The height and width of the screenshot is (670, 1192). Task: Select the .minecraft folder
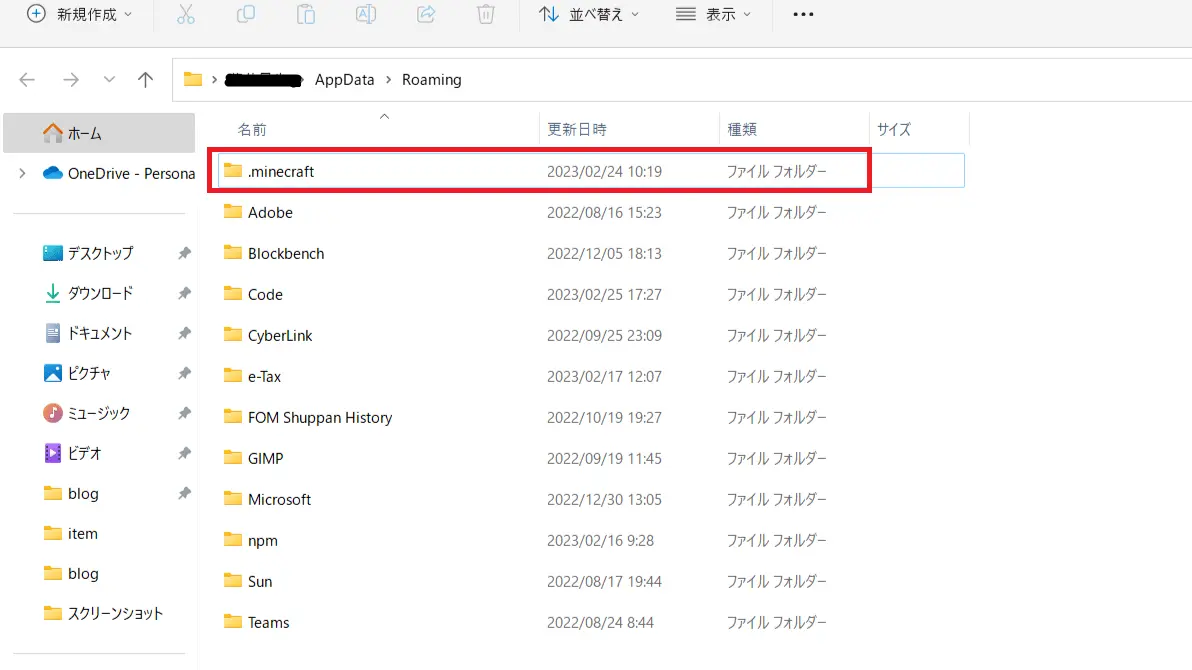281,171
